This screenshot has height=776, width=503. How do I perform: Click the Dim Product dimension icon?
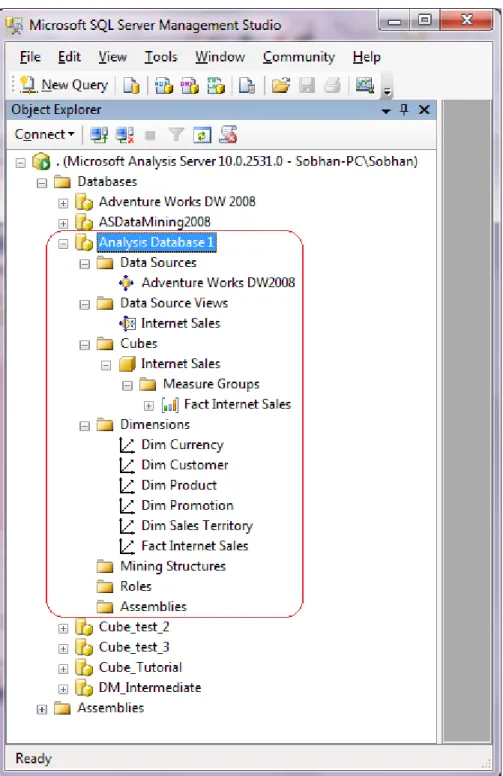click(x=127, y=485)
